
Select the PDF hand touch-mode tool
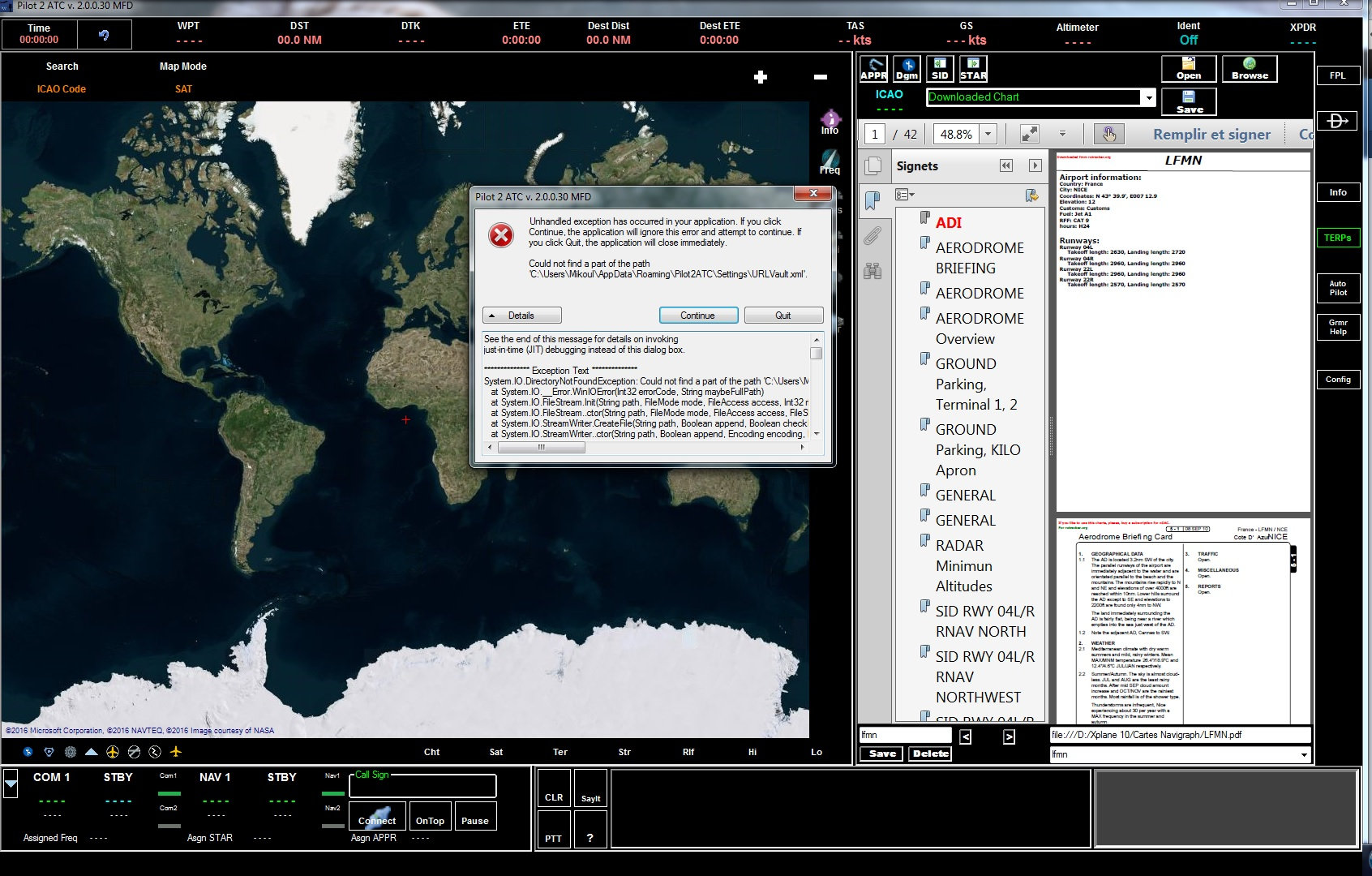click(x=1109, y=134)
